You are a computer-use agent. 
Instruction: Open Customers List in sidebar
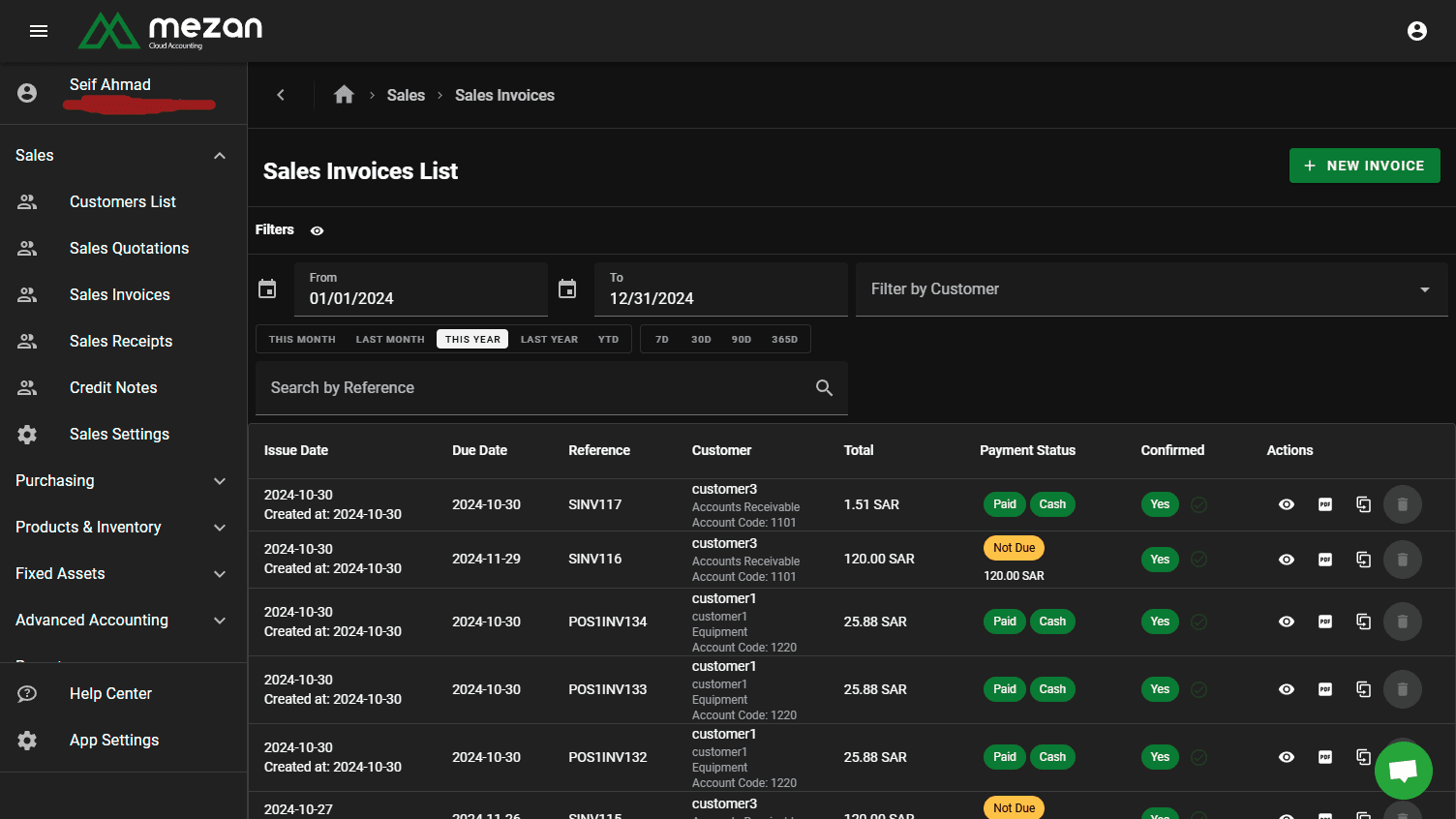pyautogui.click(x=123, y=201)
